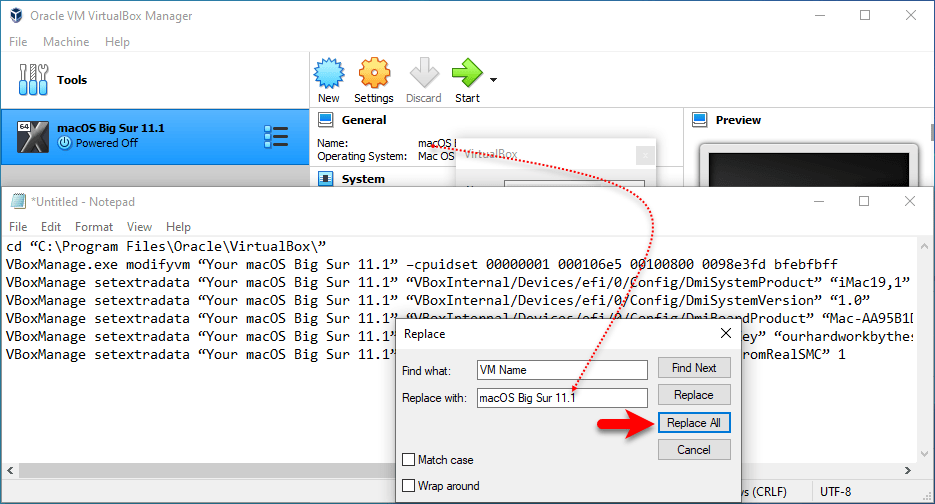The image size is (935, 504).
Task: Click Notepad horizontal scrollbar right arrow
Action: (908, 471)
